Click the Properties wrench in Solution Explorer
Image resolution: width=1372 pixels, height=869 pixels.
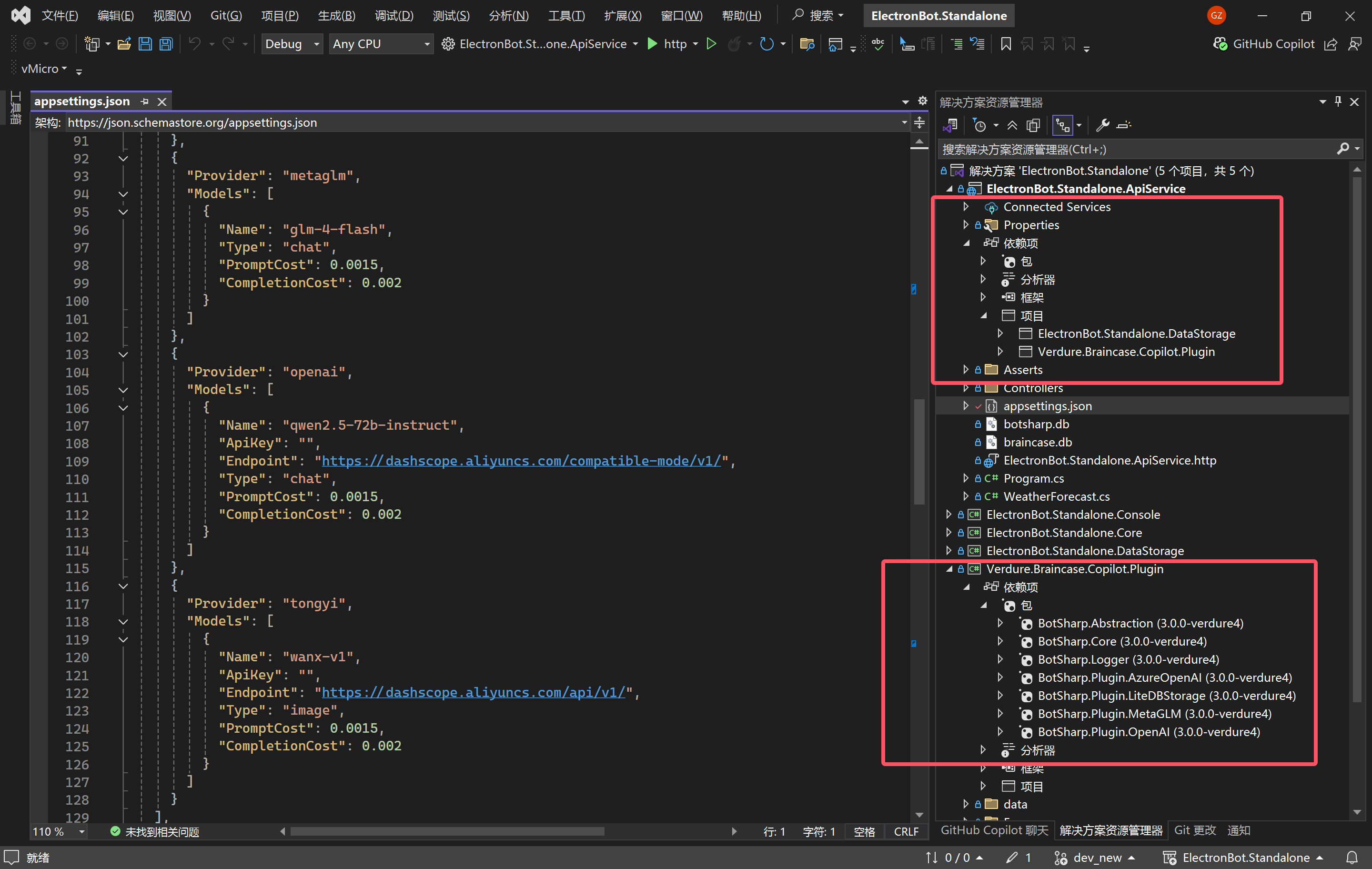tap(1102, 125)
